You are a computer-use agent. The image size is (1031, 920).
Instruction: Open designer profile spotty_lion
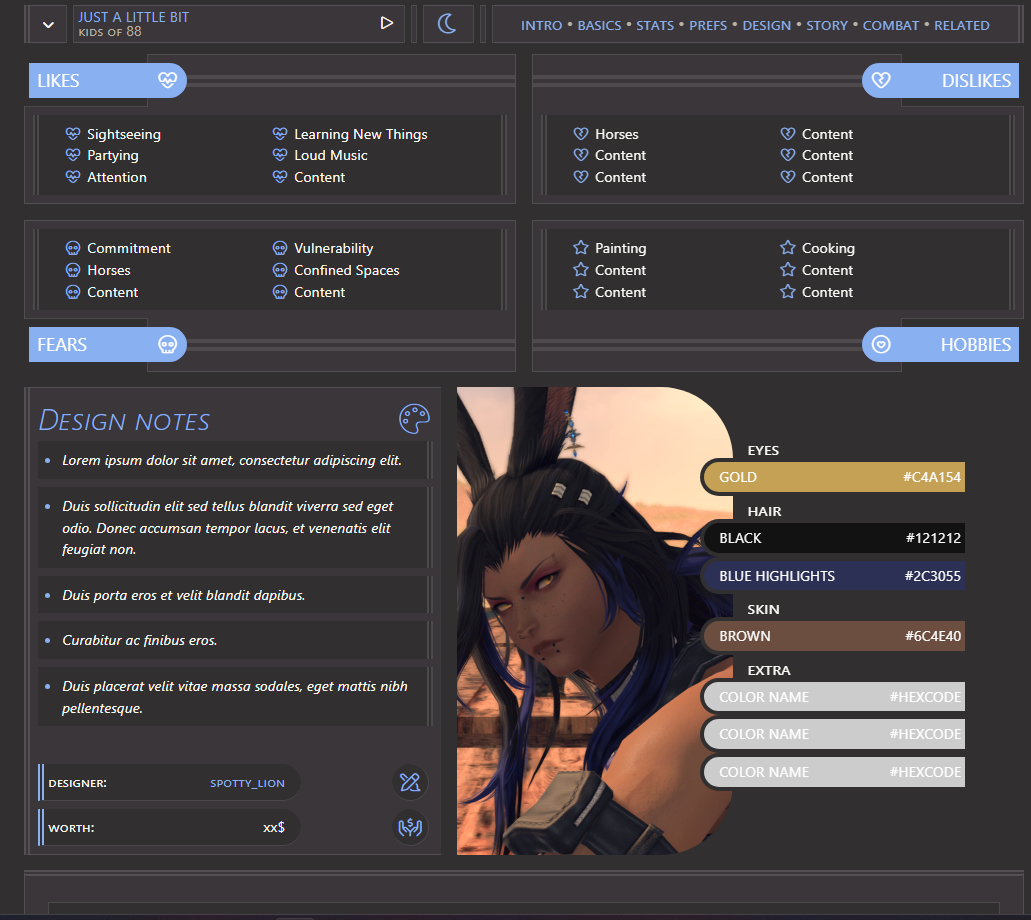point(247,783)
